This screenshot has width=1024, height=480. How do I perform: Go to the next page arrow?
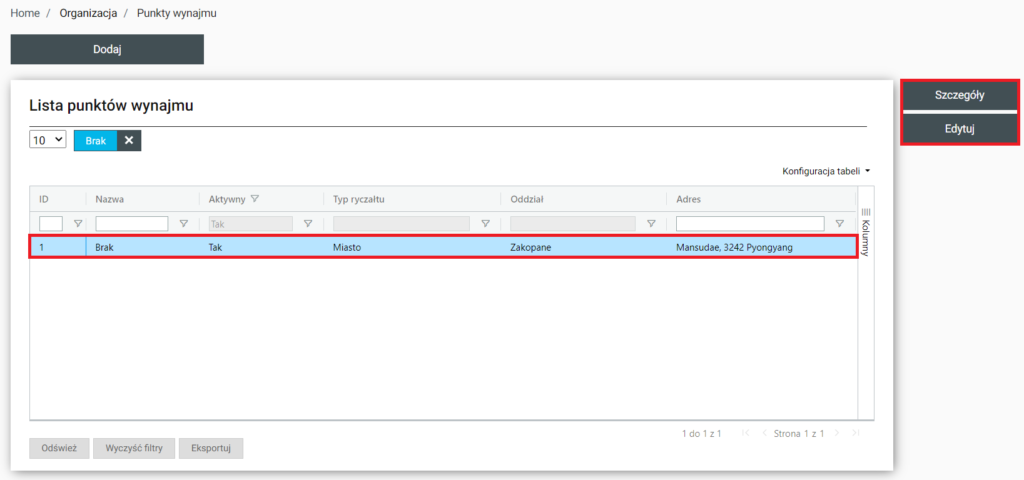(837, 433)
